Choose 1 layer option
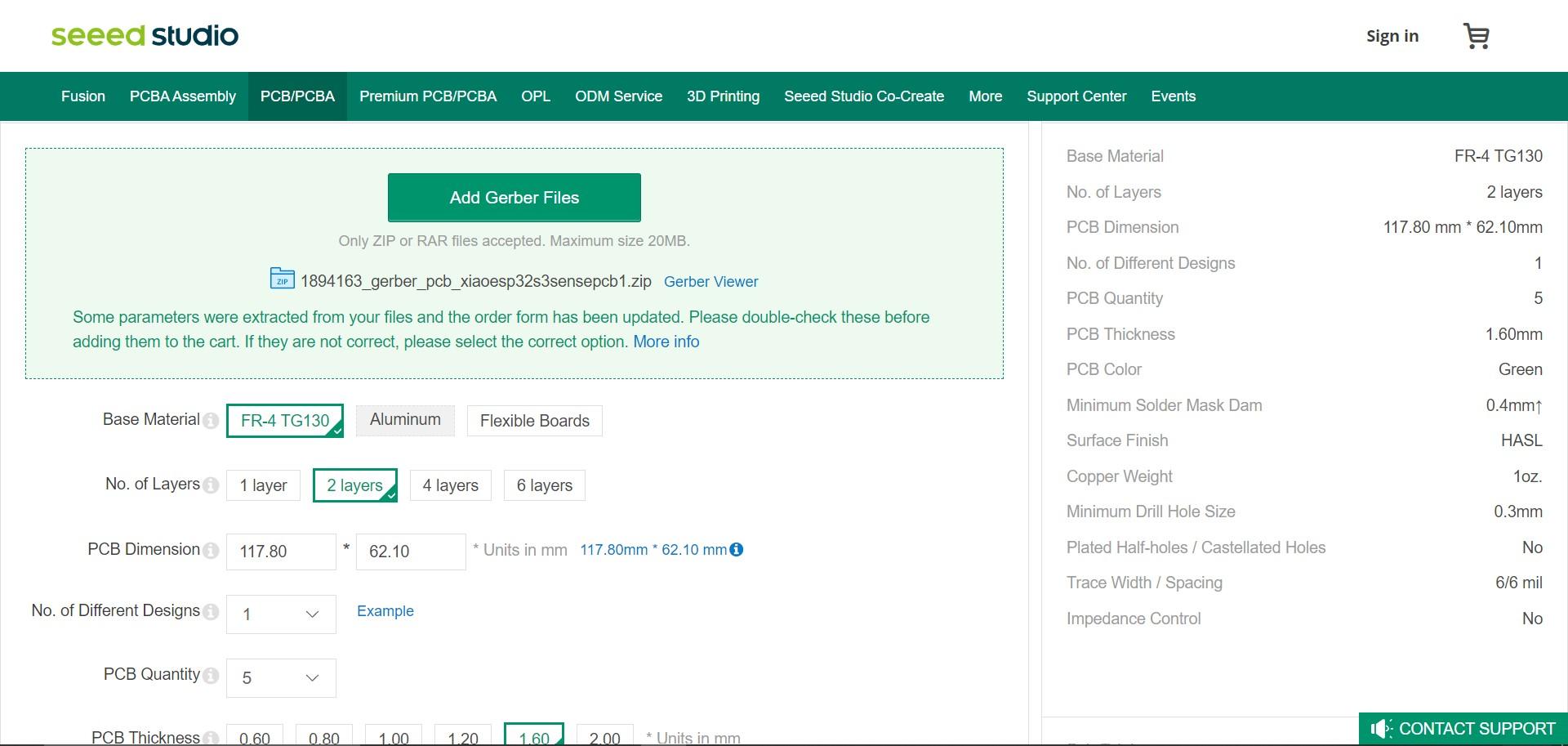Image resolution: width=1568 pixels, height=746 pixels. (x=263, y=485)
